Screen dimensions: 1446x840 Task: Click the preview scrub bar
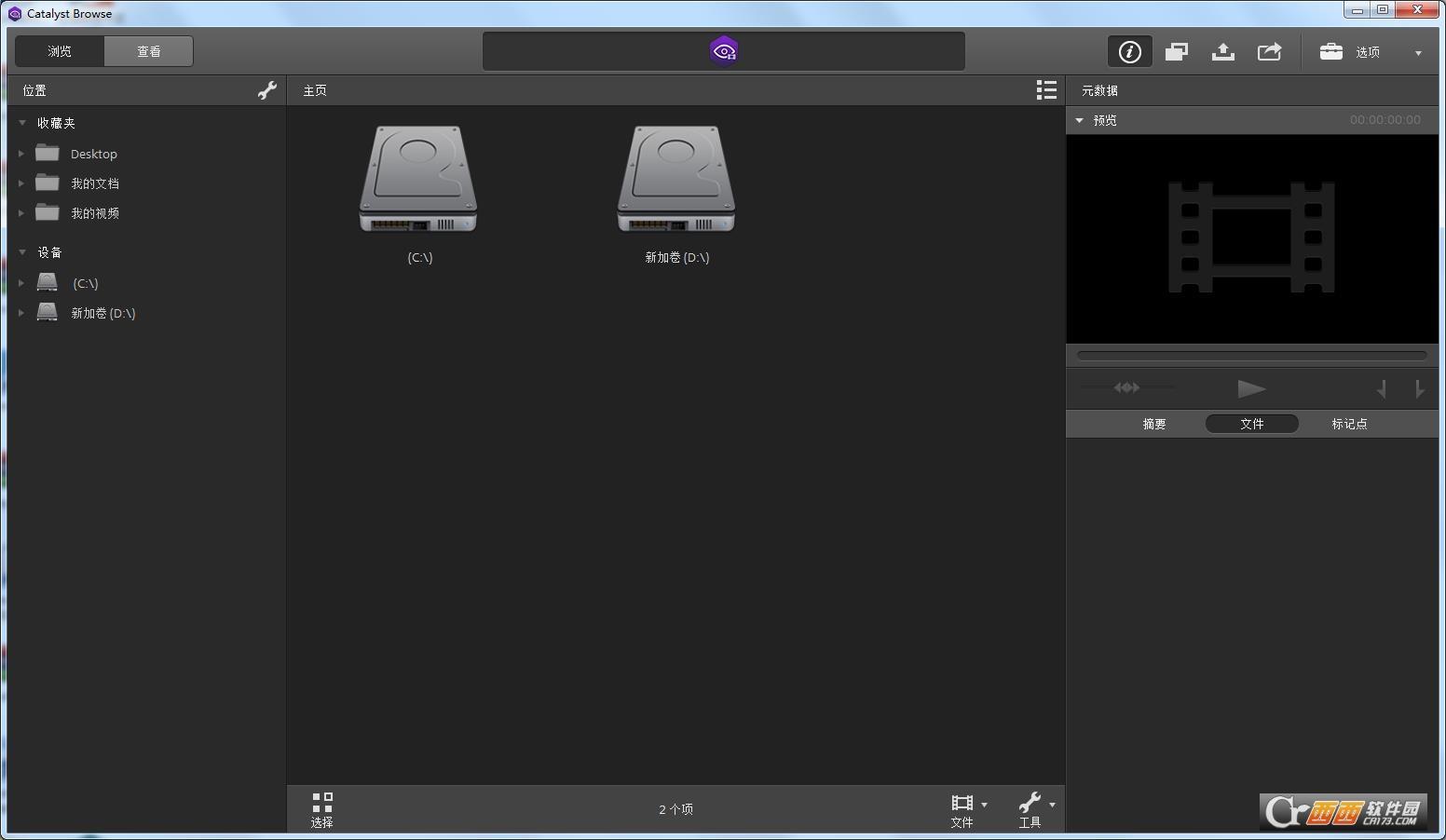pyautogui.click(x=1252, y=355)
